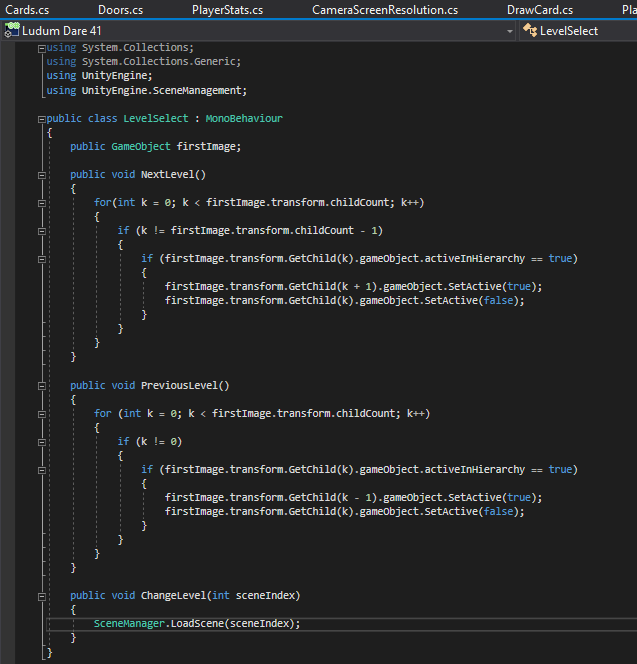This screenshot has width=637, height=664.
Task: Click the firstImage field declaration
Action: [155, 147]
